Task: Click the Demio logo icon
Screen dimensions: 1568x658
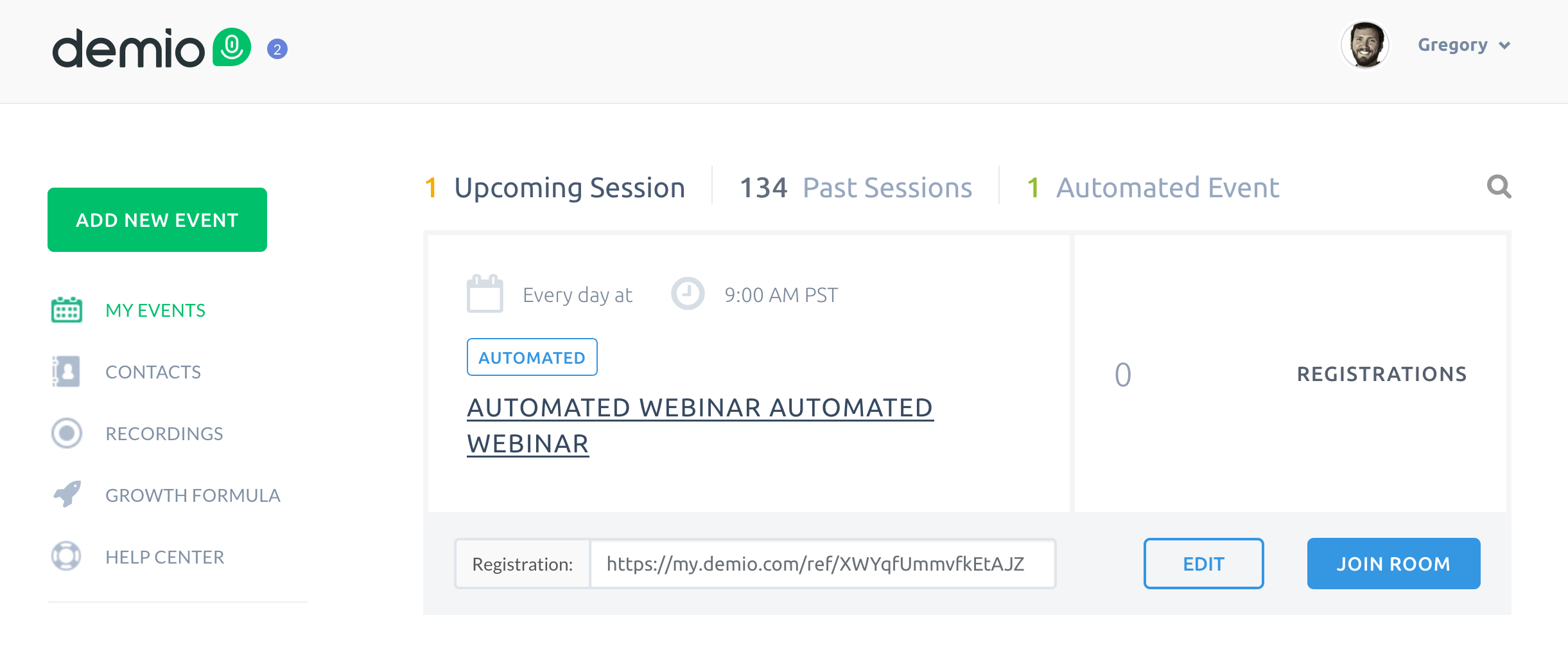Action: 231,46
